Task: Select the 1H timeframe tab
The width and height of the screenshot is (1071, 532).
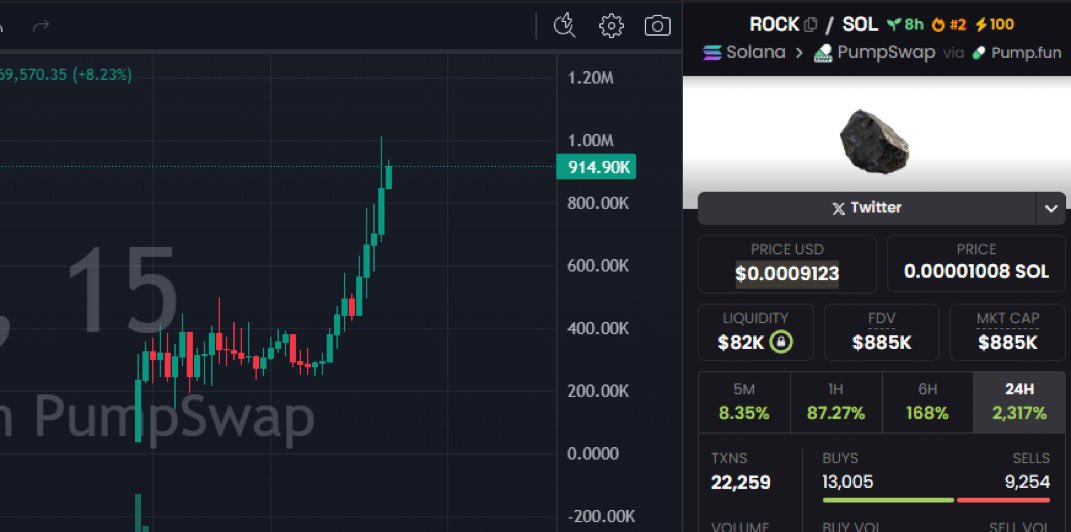Action: pyautogui.click(x=836, y=402)
